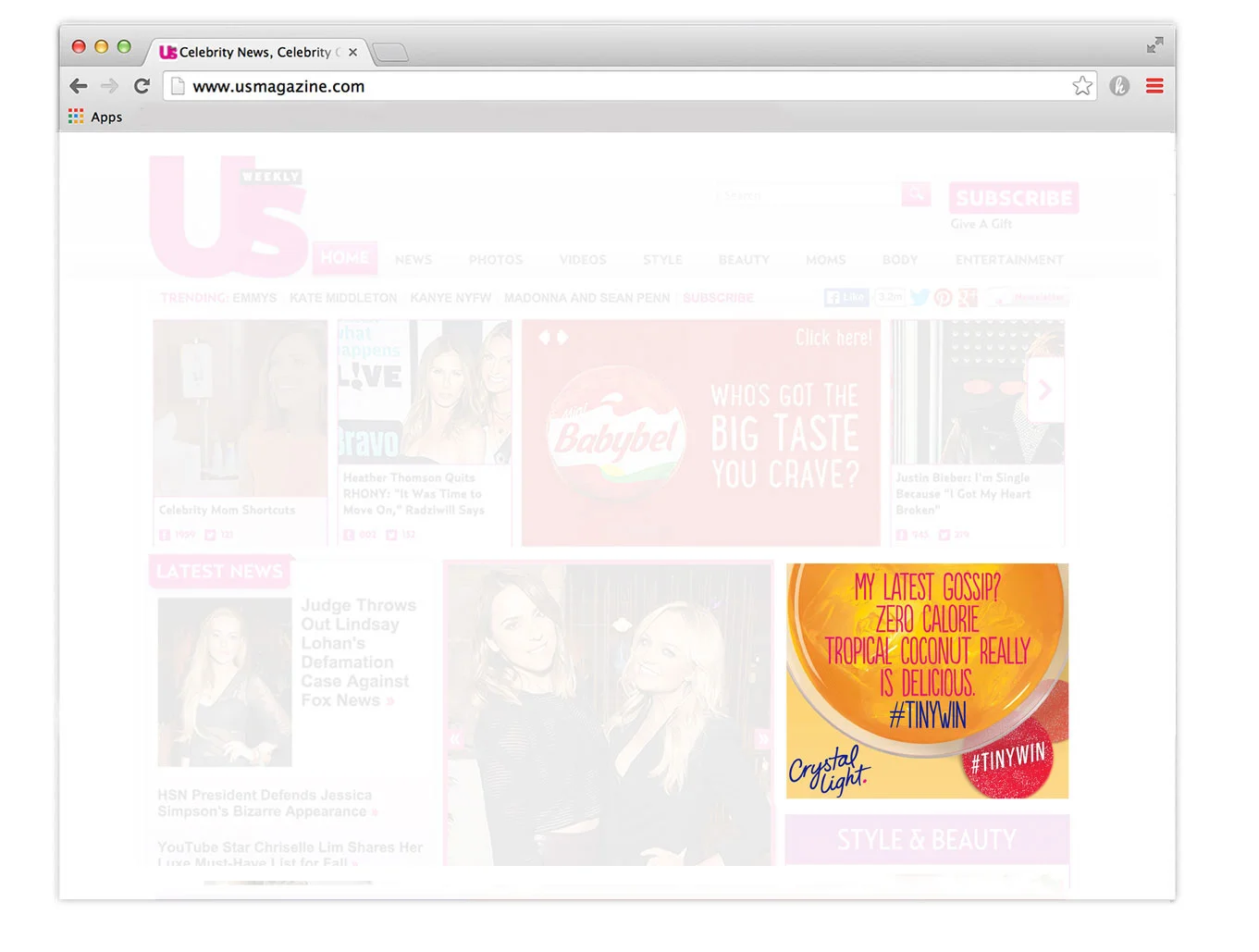Advance the carousel with the right chevron
1259x952 pixels.
pyautogui.click(x=1045, y=389)
